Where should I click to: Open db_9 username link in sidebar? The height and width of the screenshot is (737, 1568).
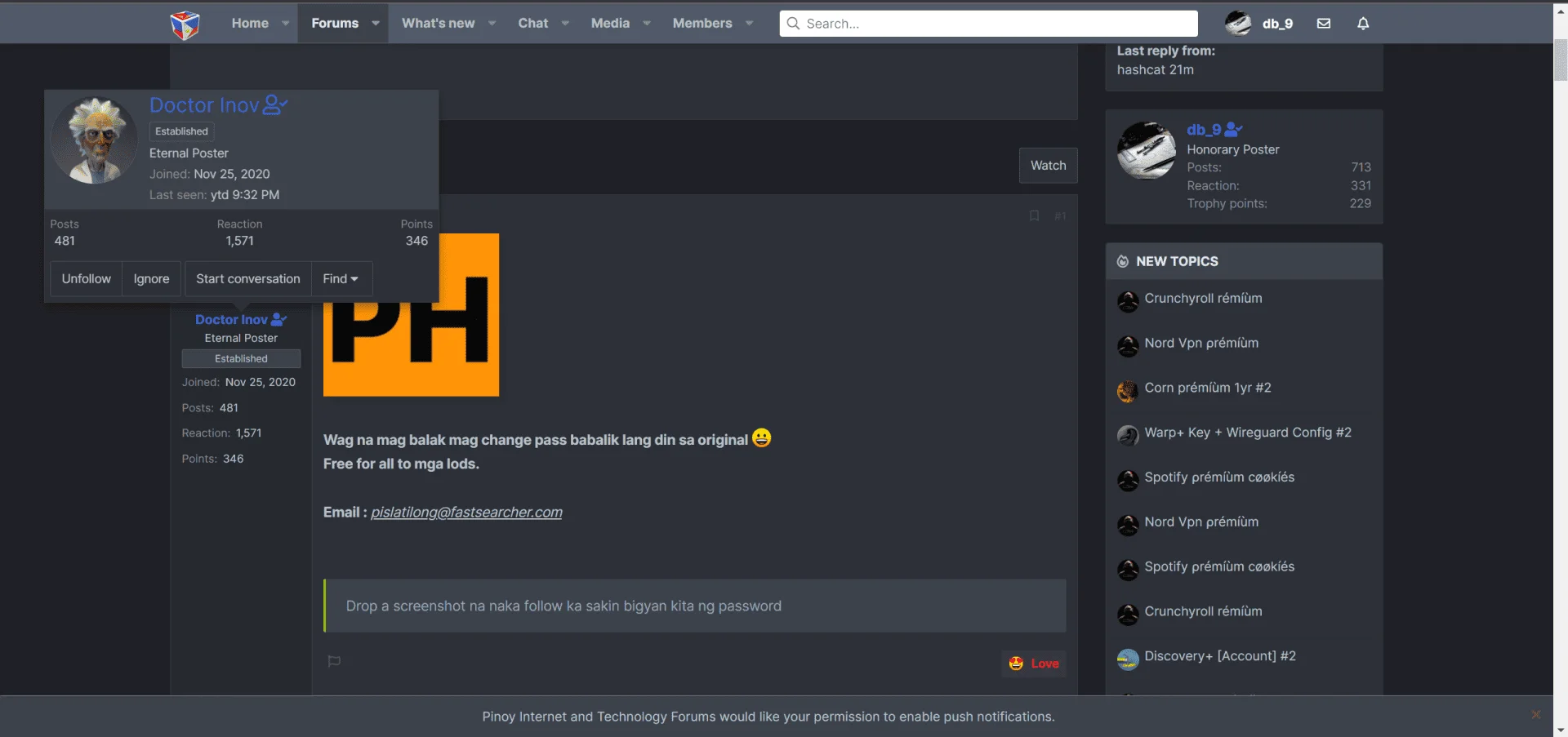click(1204, 130)
